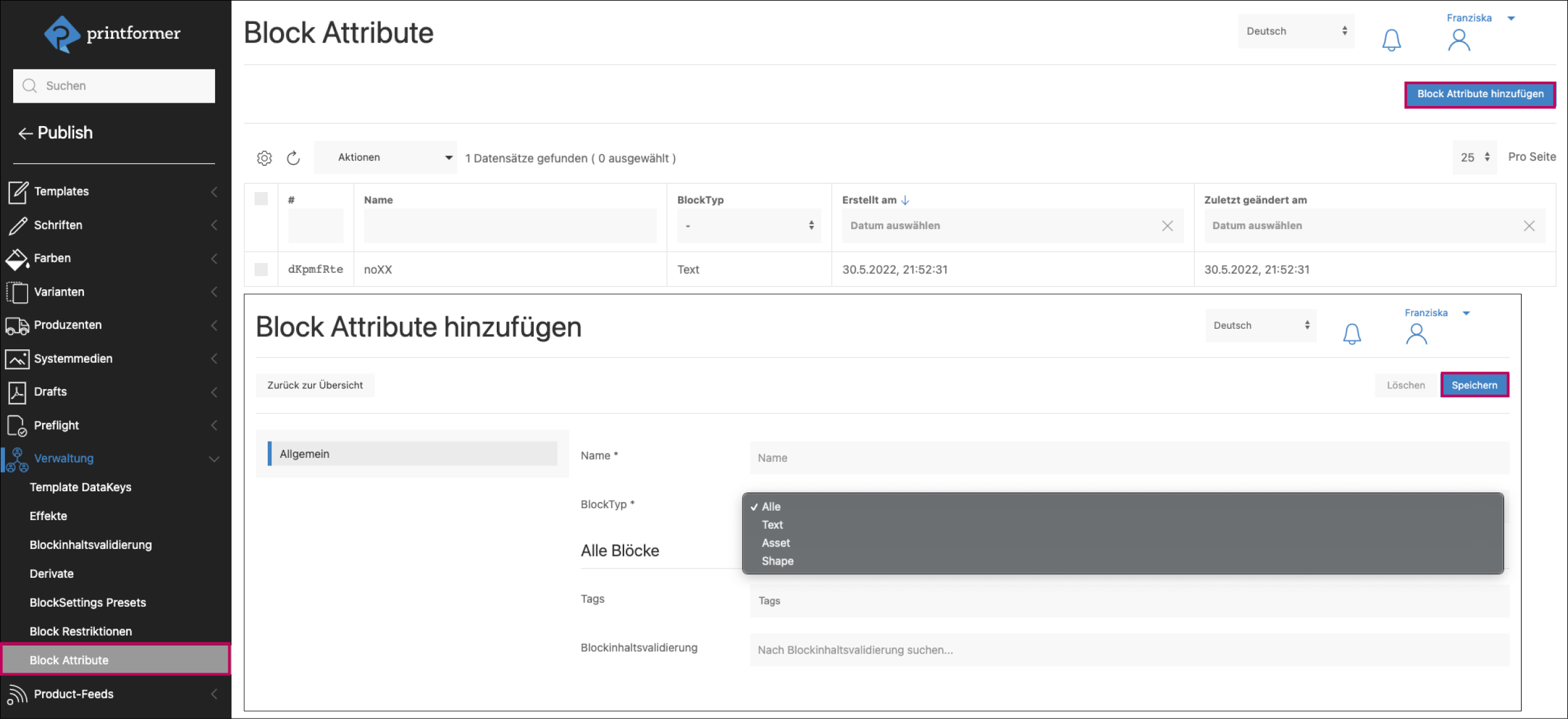Refresh the record list
This screenshot has height=719, width=1568.
coord(293,157)
